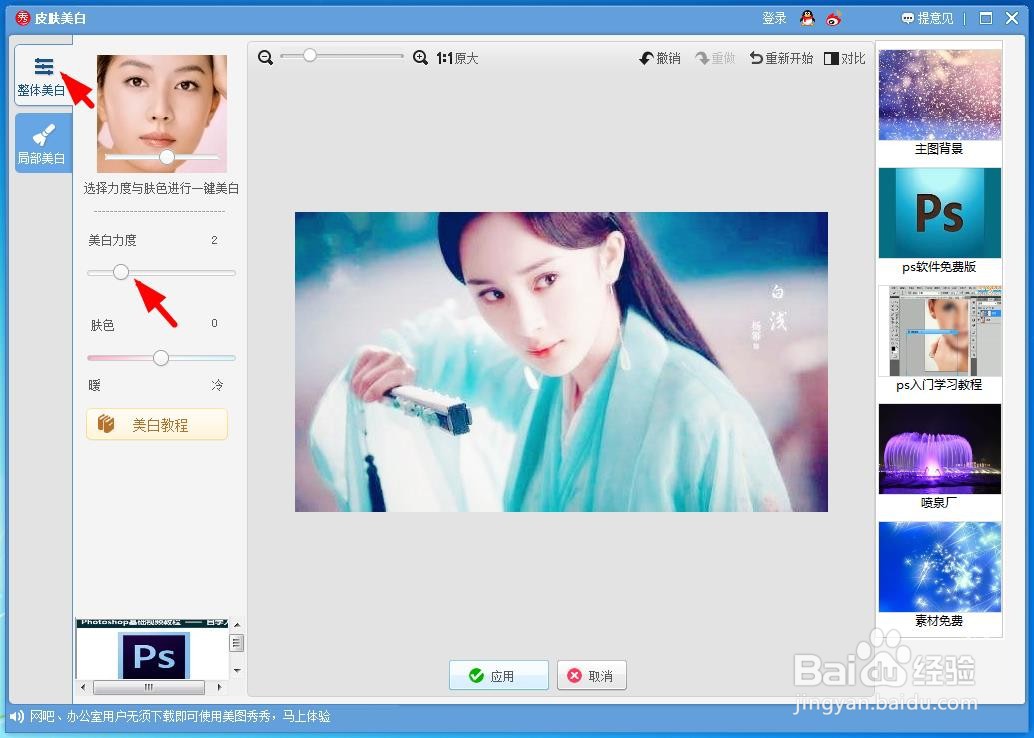
Task: Click the ad panel horizontal scrollbar thumb
Action: click(x=149, y=687)
